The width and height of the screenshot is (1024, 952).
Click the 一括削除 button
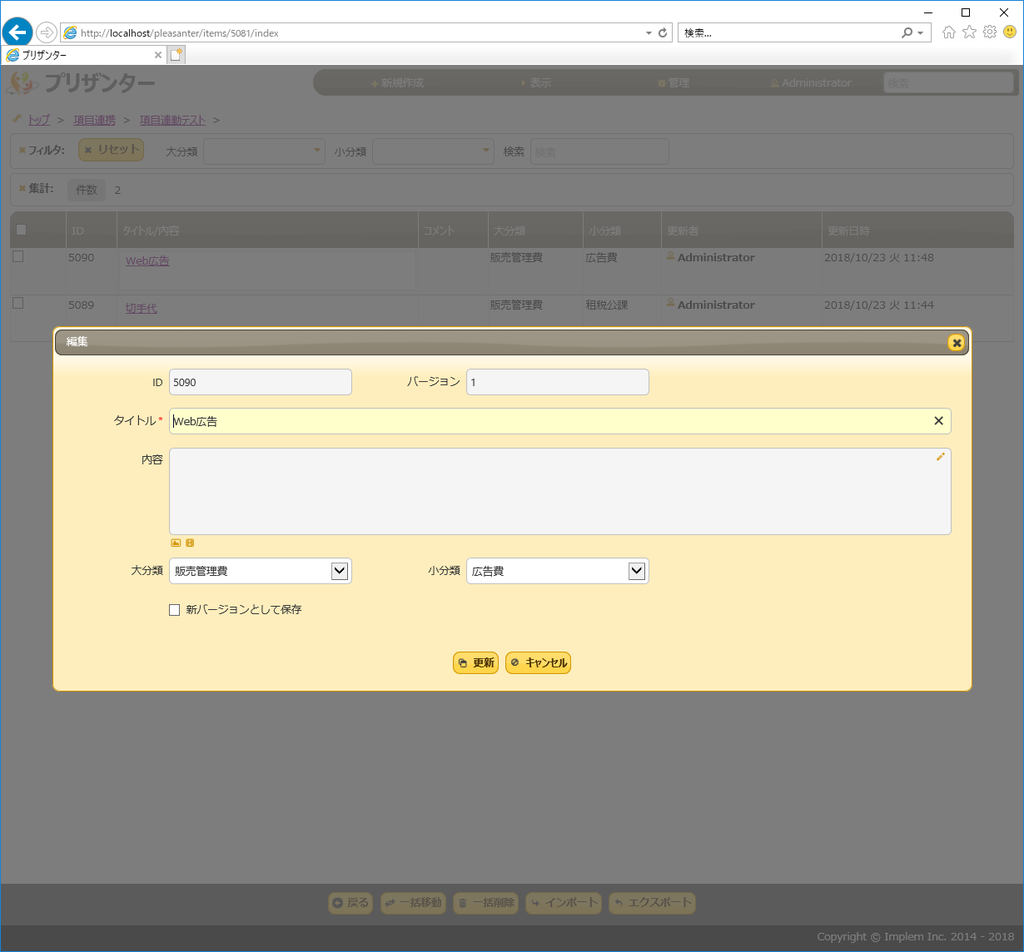tap(485, 903)
